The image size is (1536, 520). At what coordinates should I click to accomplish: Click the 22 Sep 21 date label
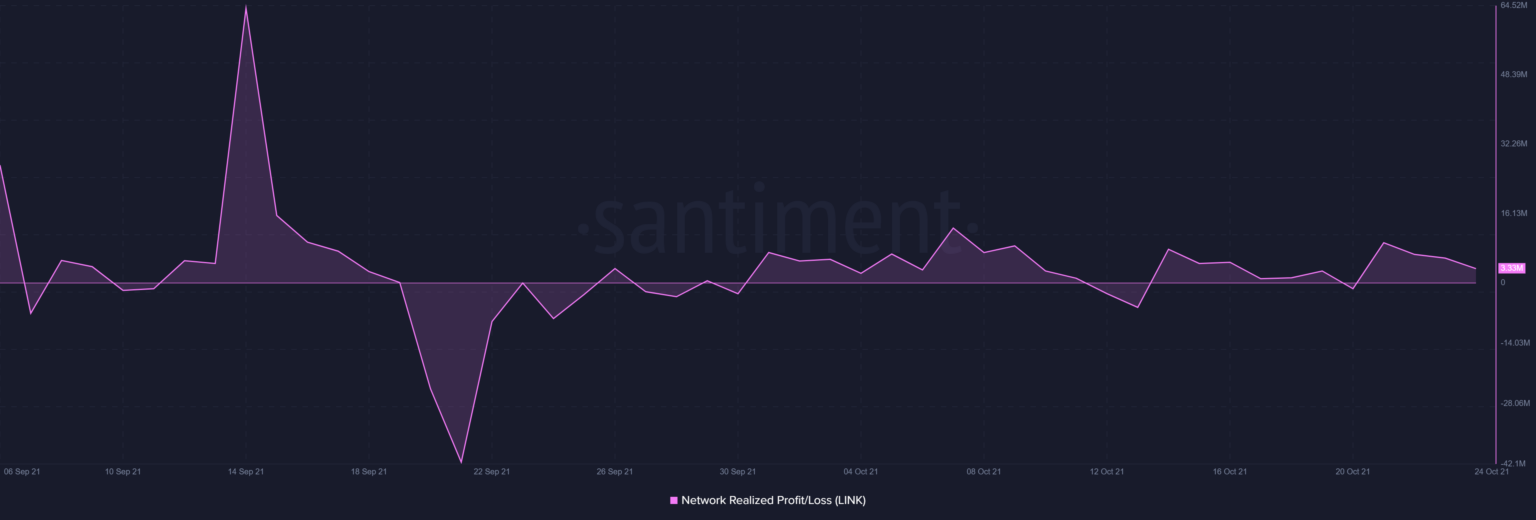click(492, 471)
